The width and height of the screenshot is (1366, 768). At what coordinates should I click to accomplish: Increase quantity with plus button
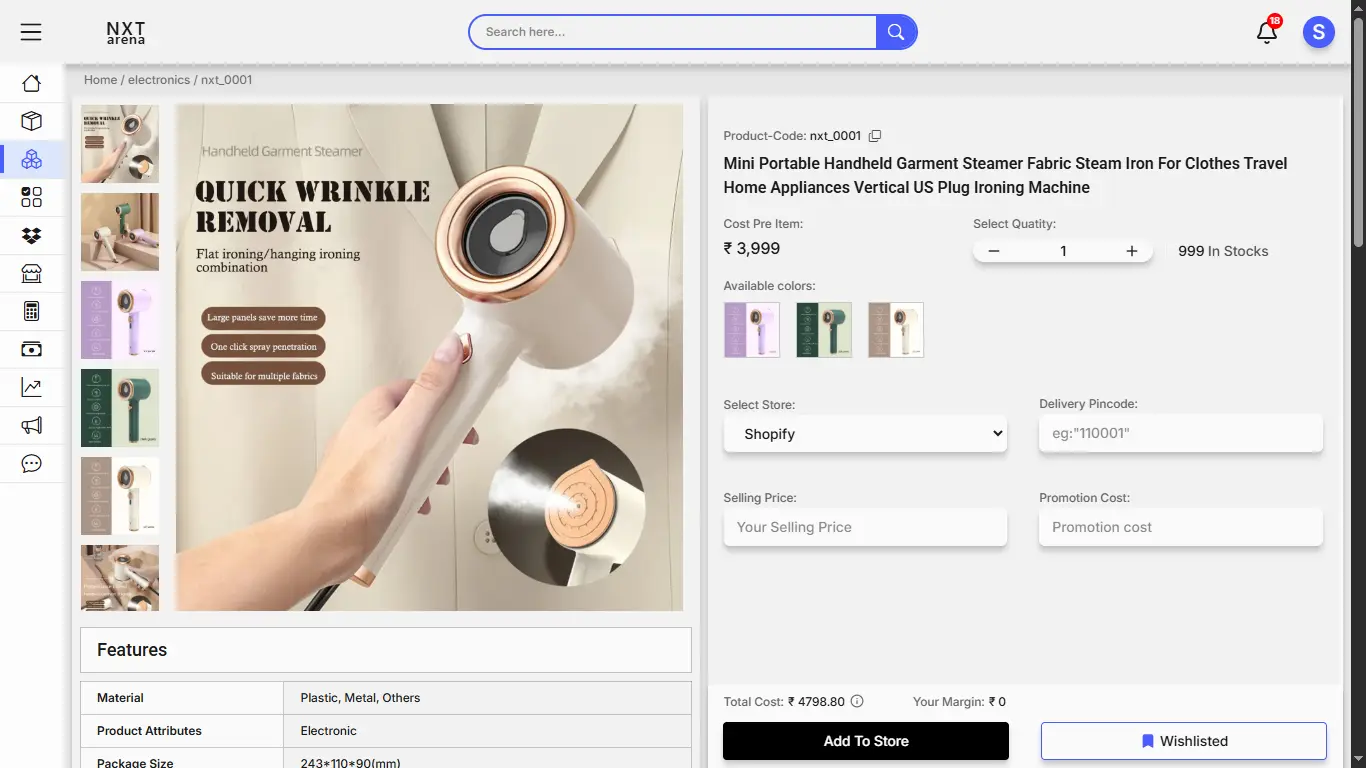[x=1131, y=251]
